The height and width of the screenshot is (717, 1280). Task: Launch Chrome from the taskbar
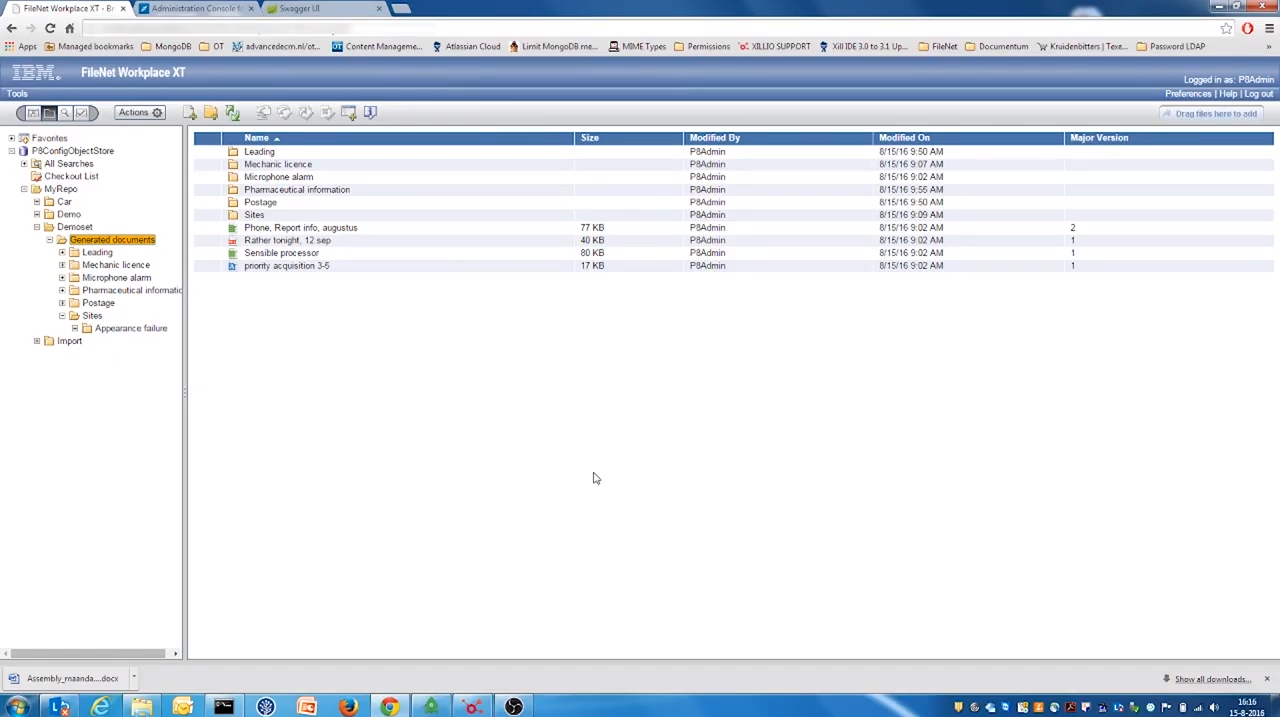(x=389, y=708)
